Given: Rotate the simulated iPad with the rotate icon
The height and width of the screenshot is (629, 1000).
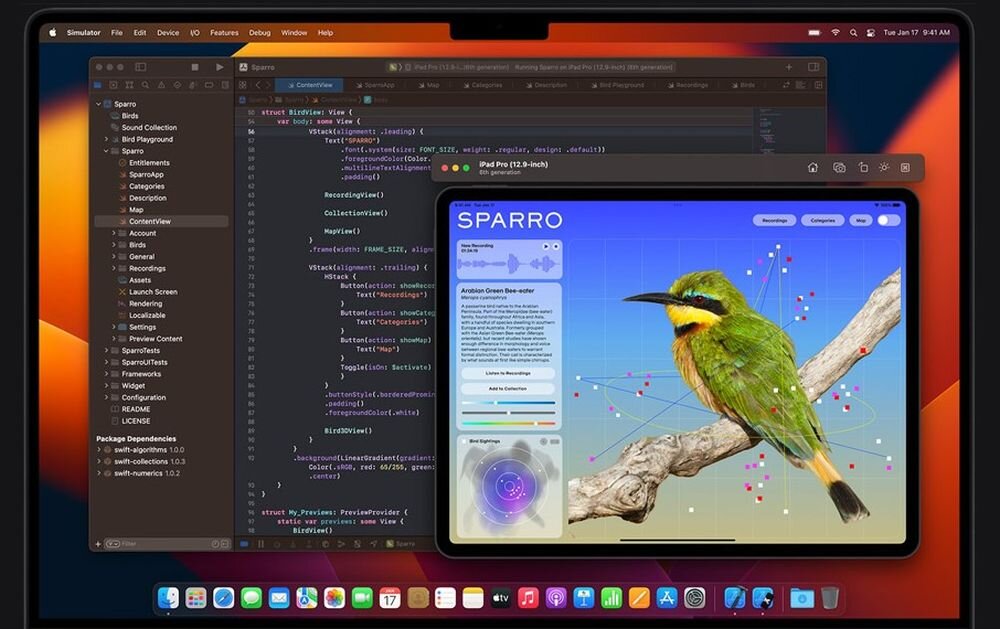Looking at the screenshot, I should 862,166.
